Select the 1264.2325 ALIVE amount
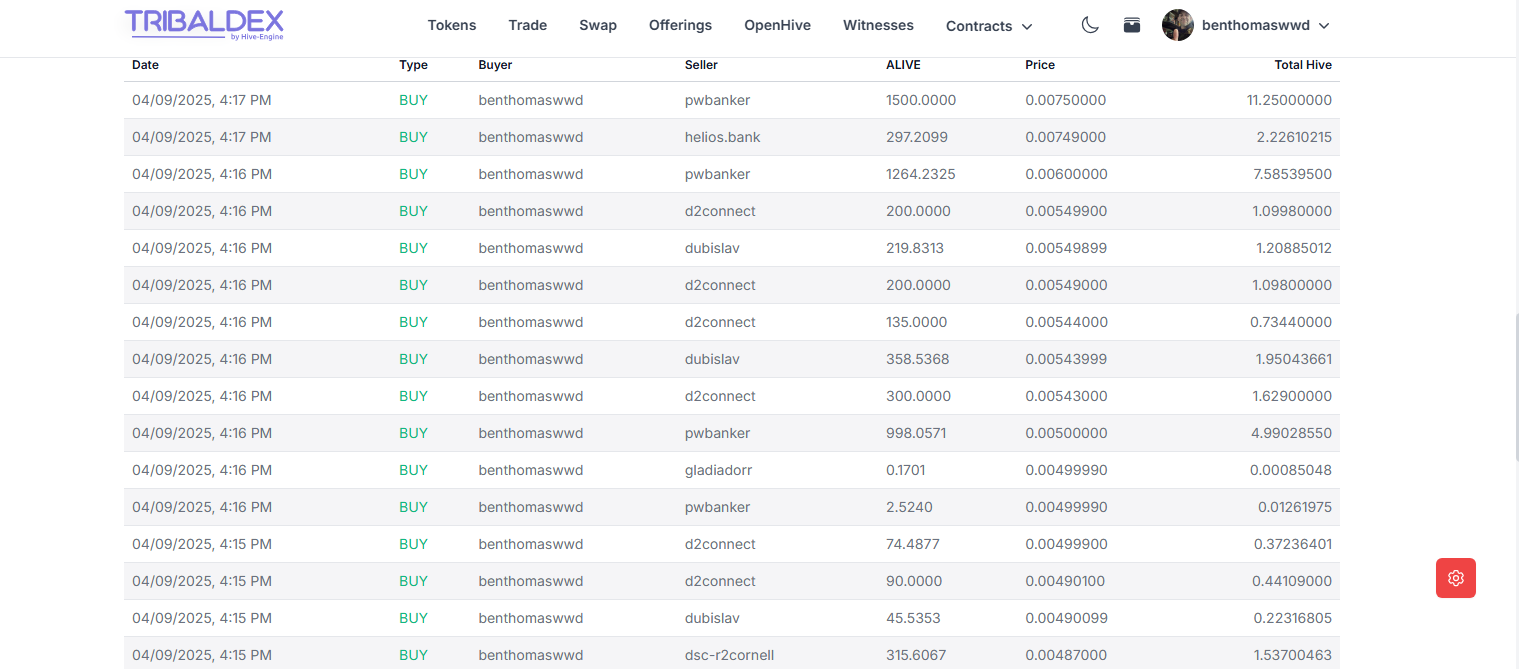This screenshot has height=669, width=1519. click(921, 174)
